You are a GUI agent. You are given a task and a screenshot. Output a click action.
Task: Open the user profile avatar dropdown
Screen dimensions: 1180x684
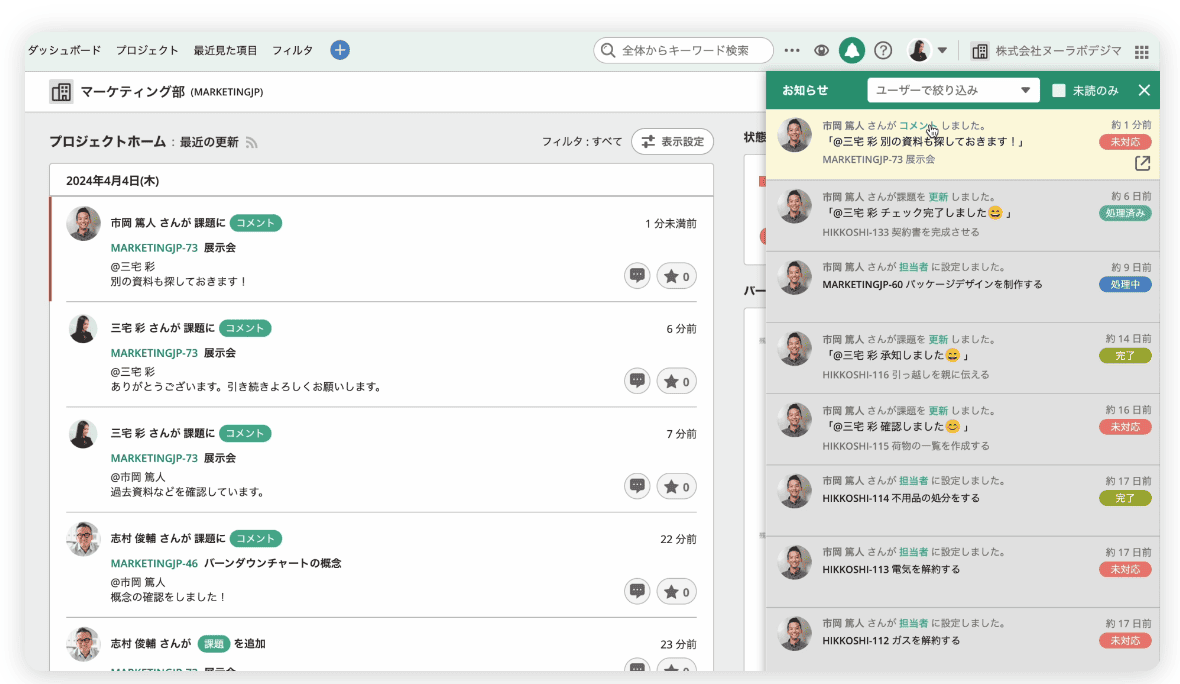pyautogui.click(x=927, y=50)
